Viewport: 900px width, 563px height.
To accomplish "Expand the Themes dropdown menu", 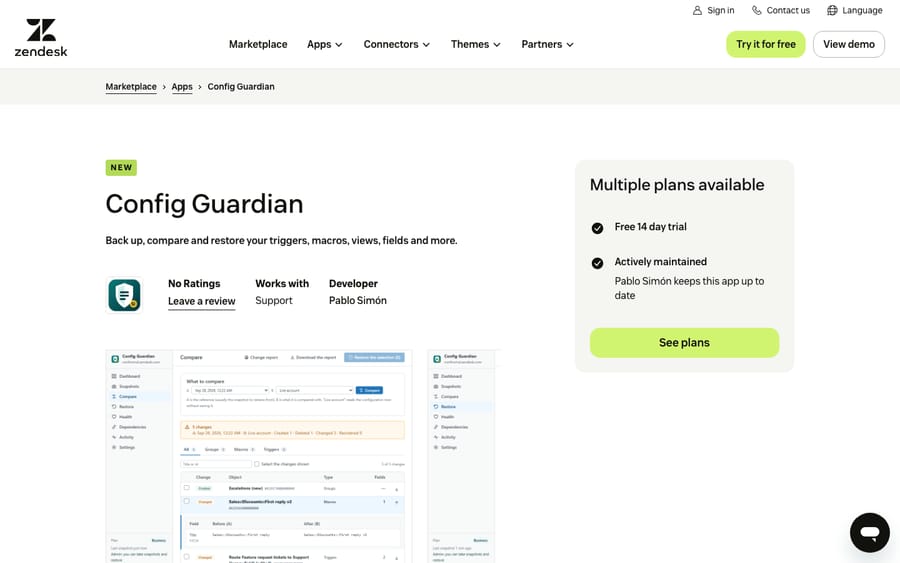I will coord(476,44).
